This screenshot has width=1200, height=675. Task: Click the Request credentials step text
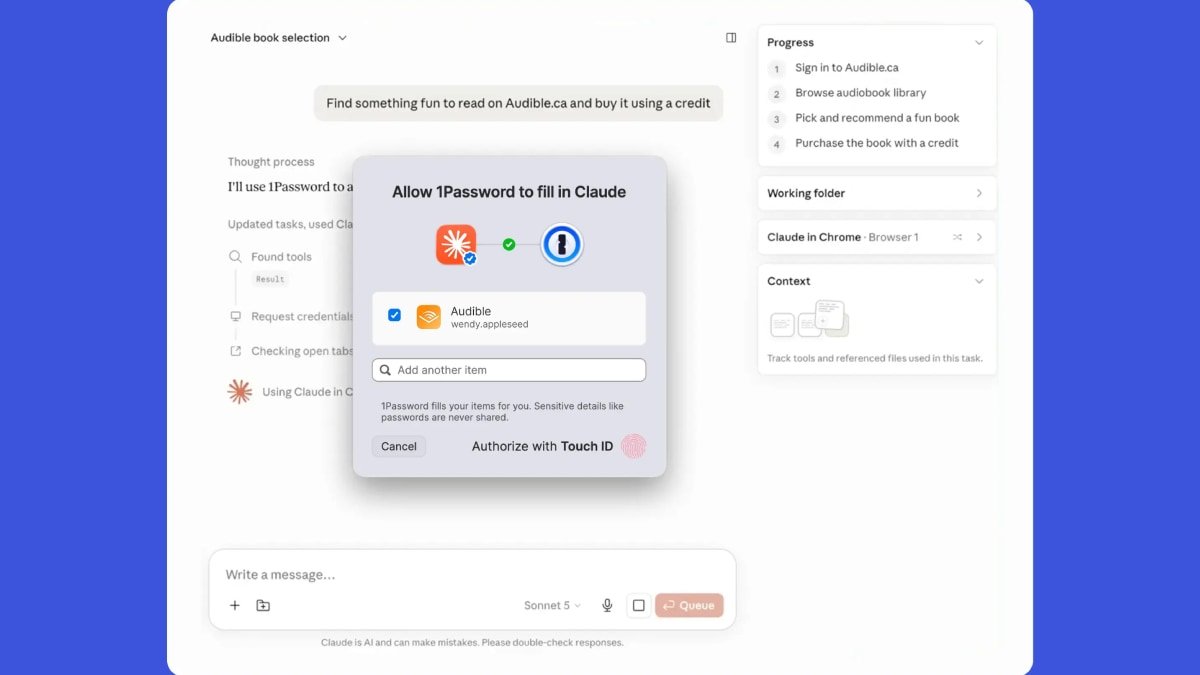(x=302, y=316)
